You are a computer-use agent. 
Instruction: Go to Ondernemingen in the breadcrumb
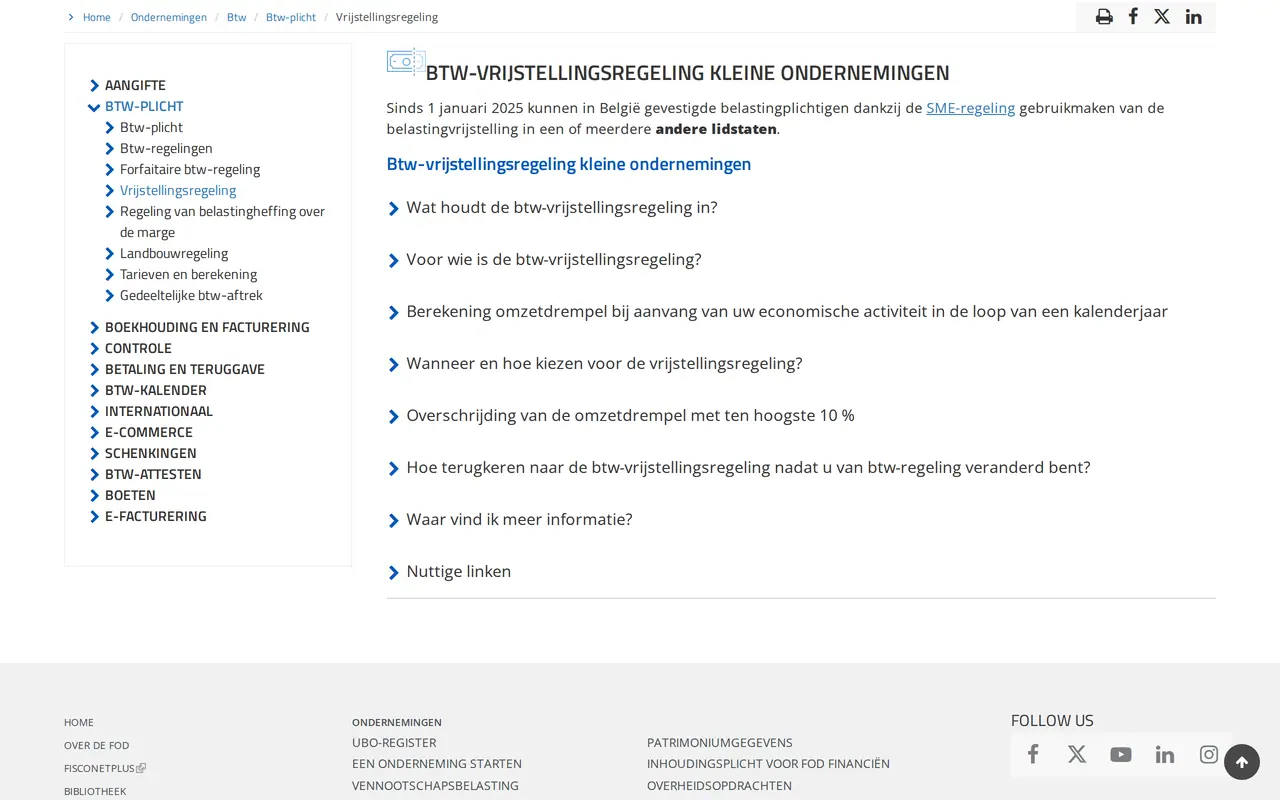coord(169,17)
